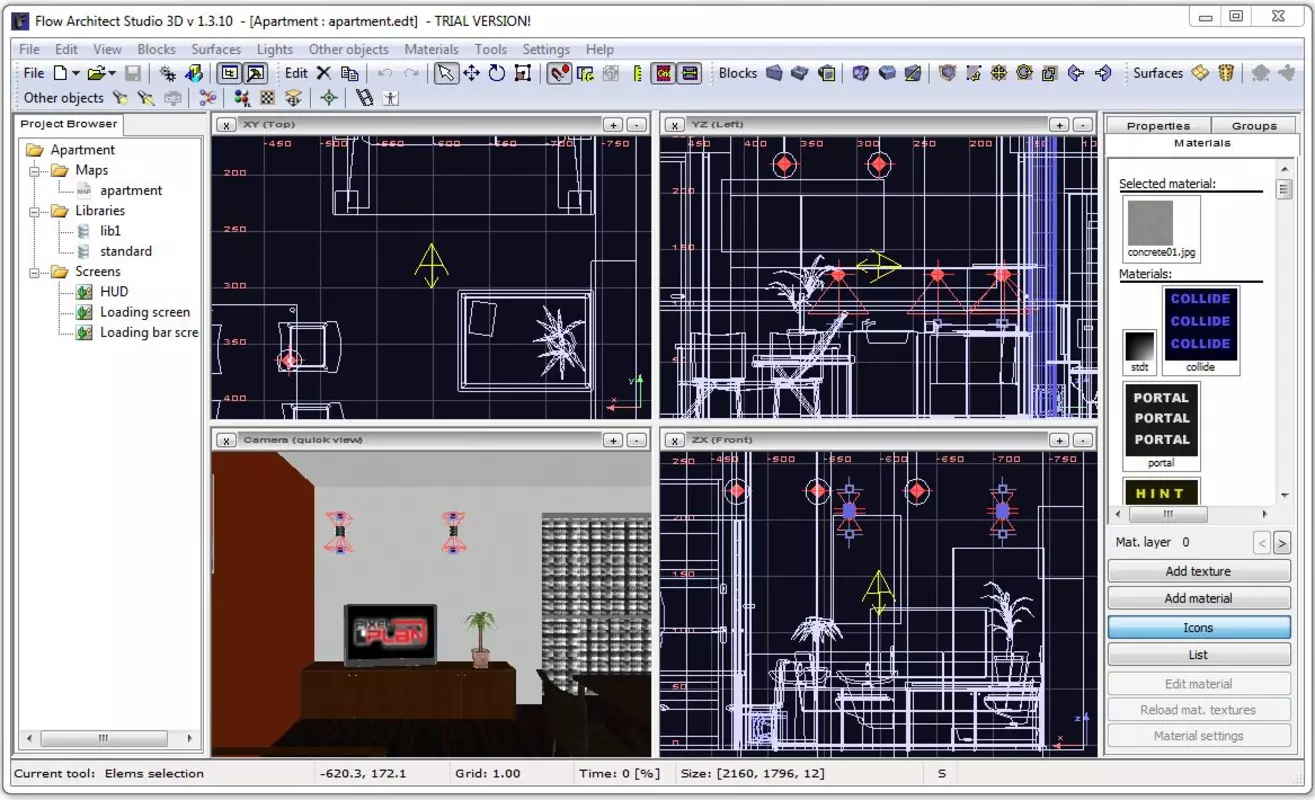Viewport: 1315px width, 800px height.
Task: Click the Open folder icon in toolbar
Action: [x=96, y=73]
